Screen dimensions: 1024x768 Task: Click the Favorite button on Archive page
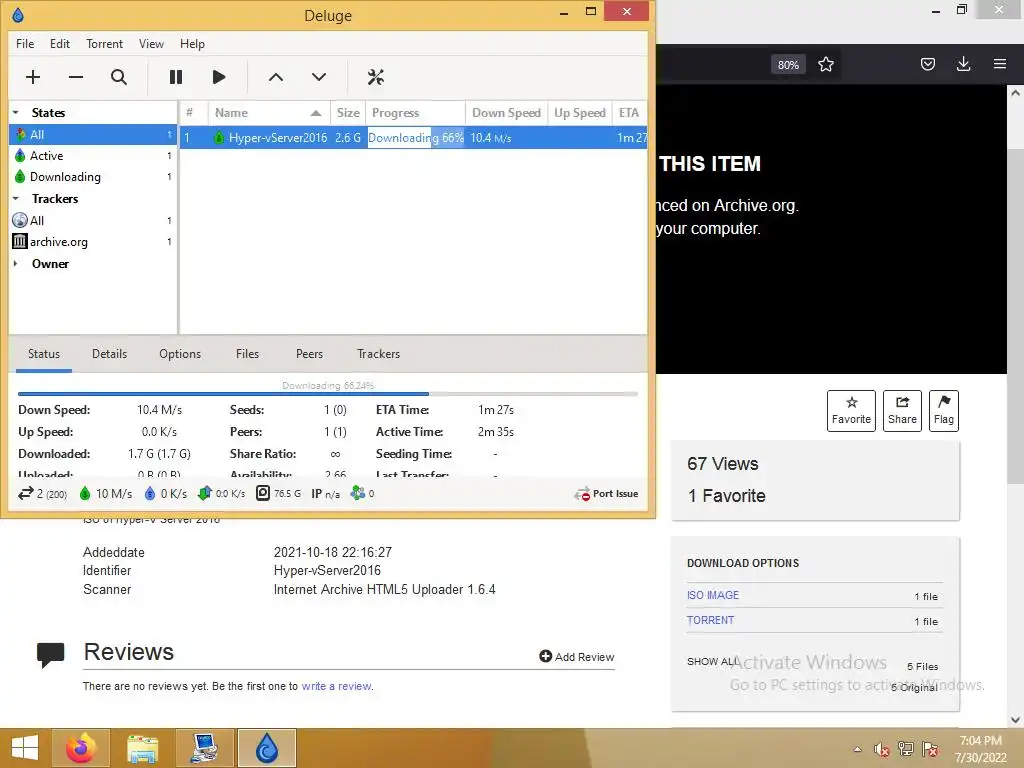pos(851,411)
